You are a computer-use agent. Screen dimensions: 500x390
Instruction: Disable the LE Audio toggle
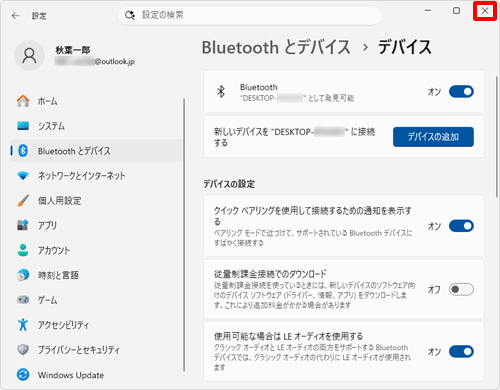pos(461,351)
